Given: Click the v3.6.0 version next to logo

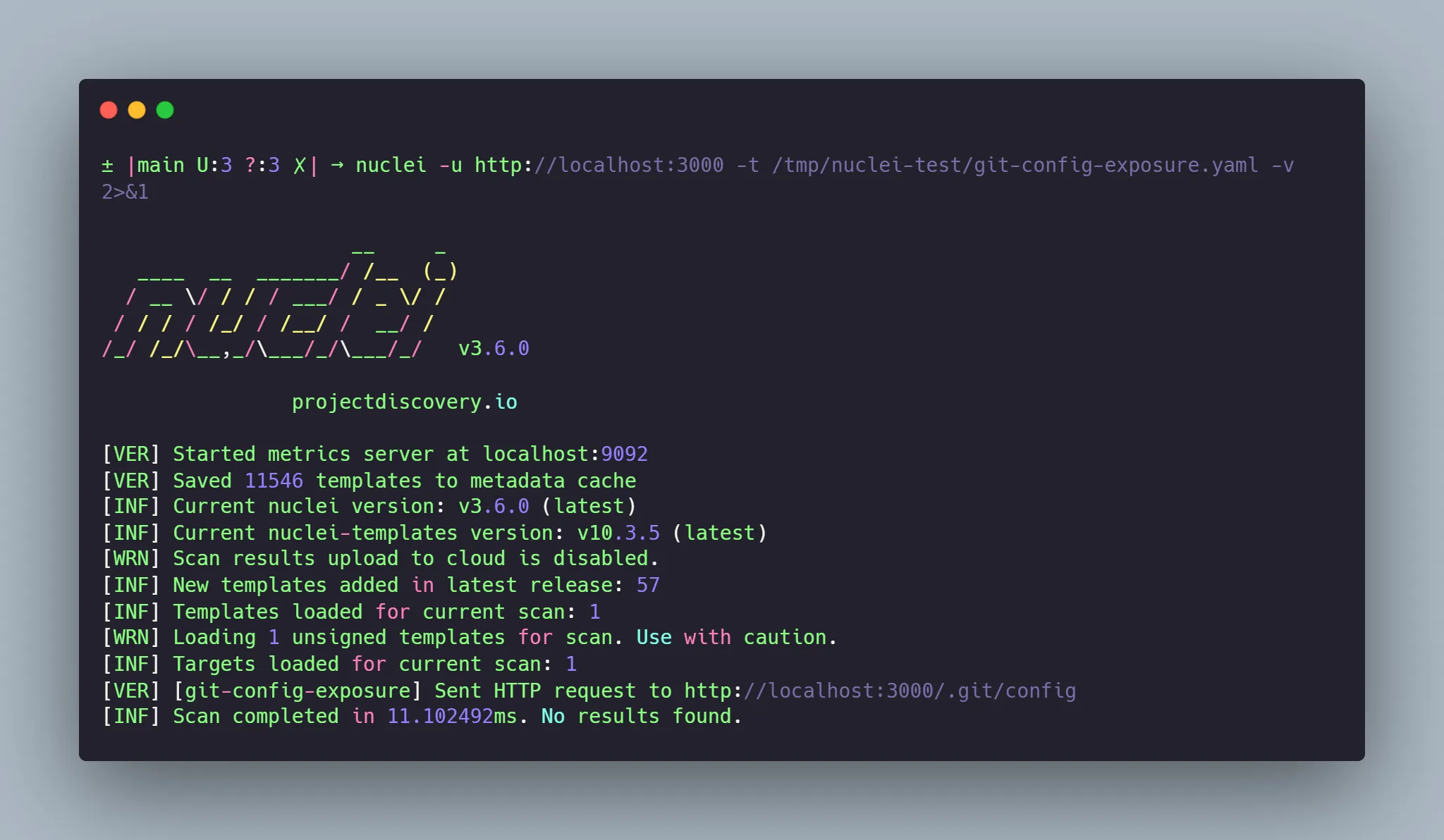Looking at the screenshot, I should (494, 348).
